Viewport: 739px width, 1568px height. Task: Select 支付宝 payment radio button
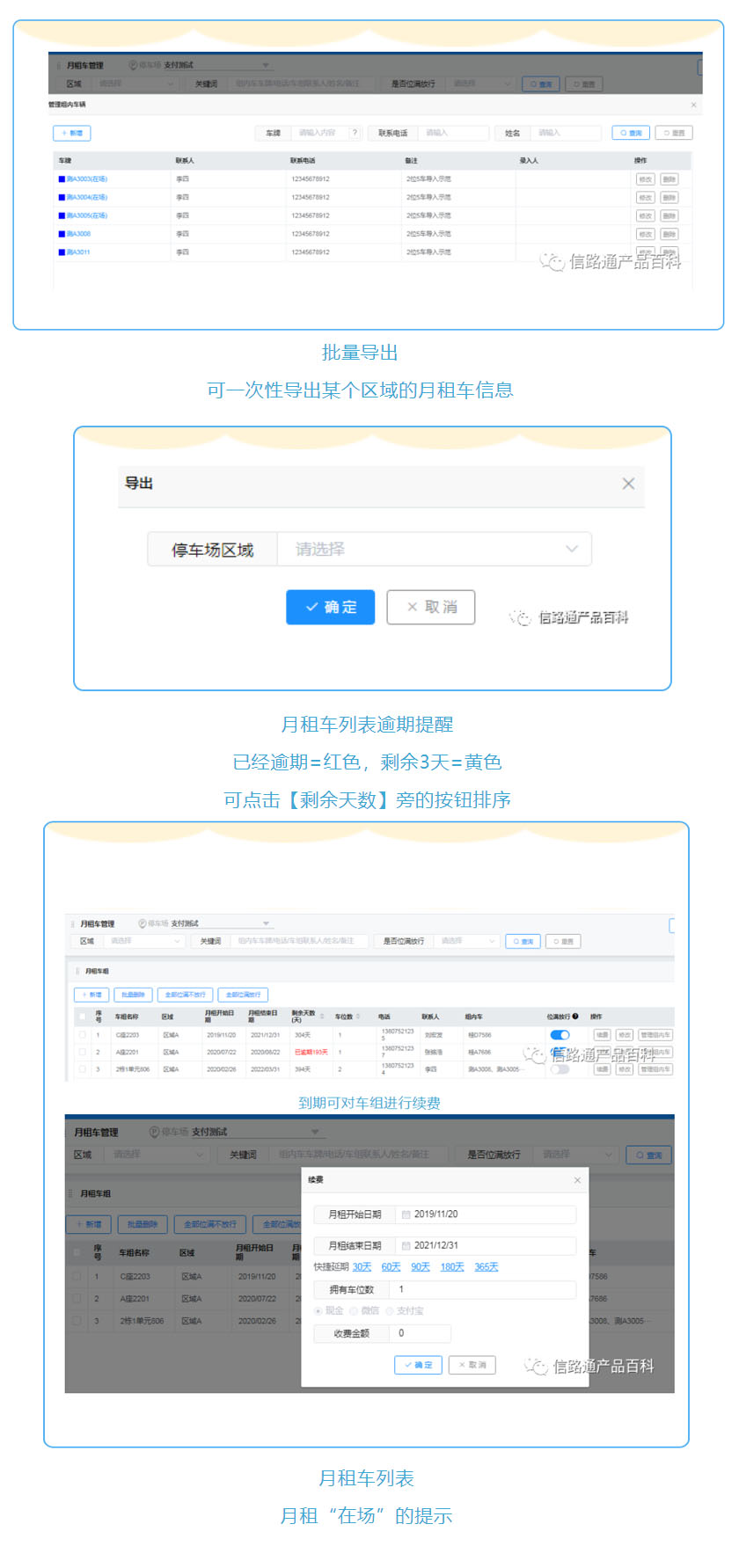[390, 1311]
